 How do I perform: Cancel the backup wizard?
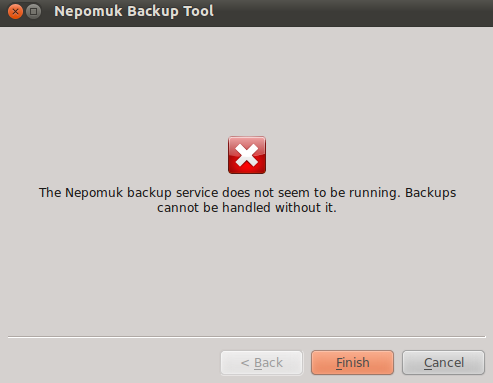tap(443, 362)
